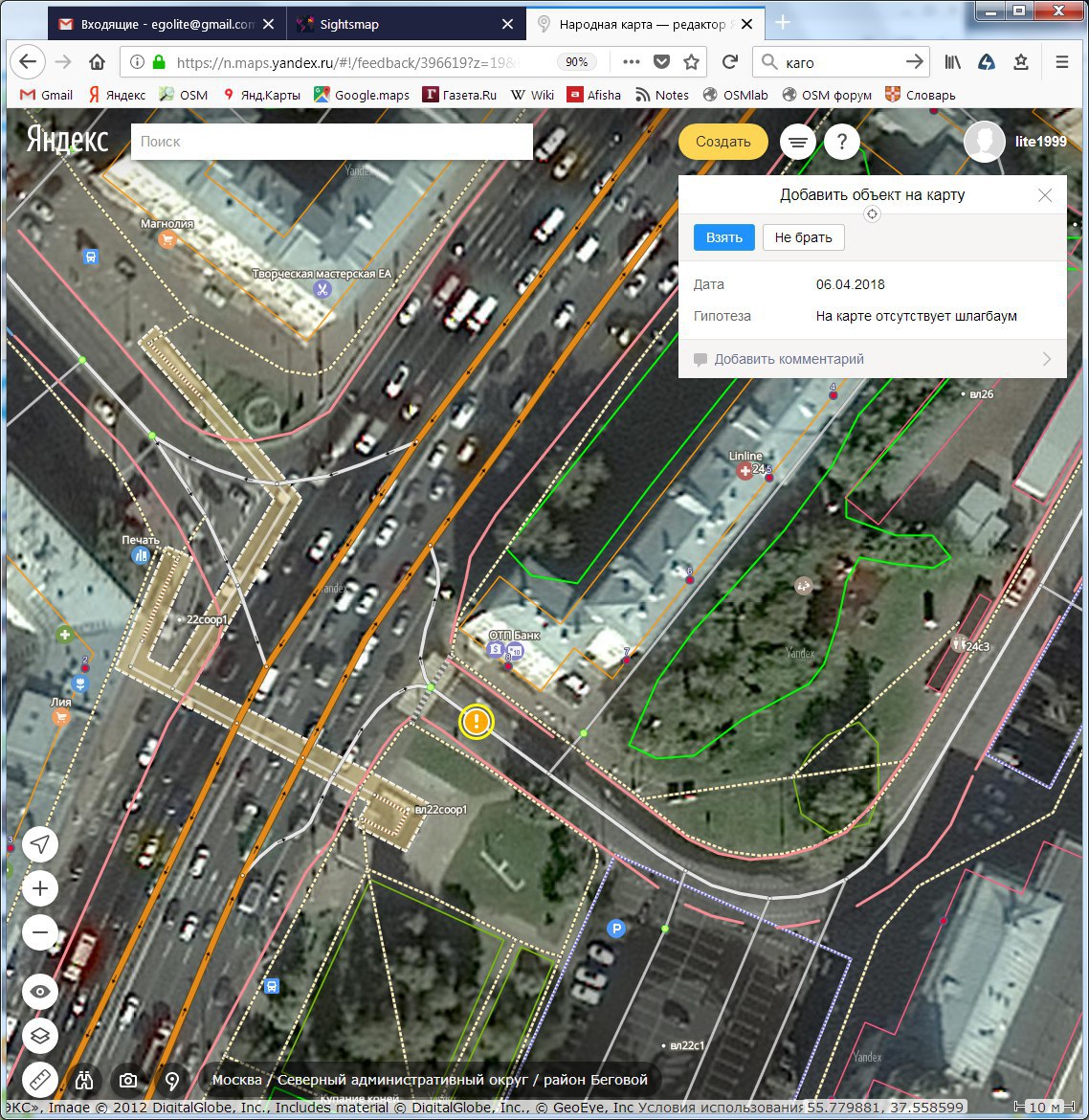Reload the page with the refresh icon
The width and height of the screenshot is (1089, 1120).
pyautogui.click(x=730, y=62)
